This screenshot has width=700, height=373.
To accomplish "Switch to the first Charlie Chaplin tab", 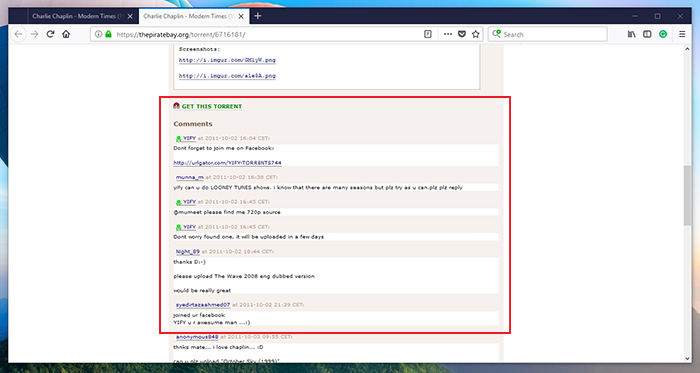I will (77, 16).
